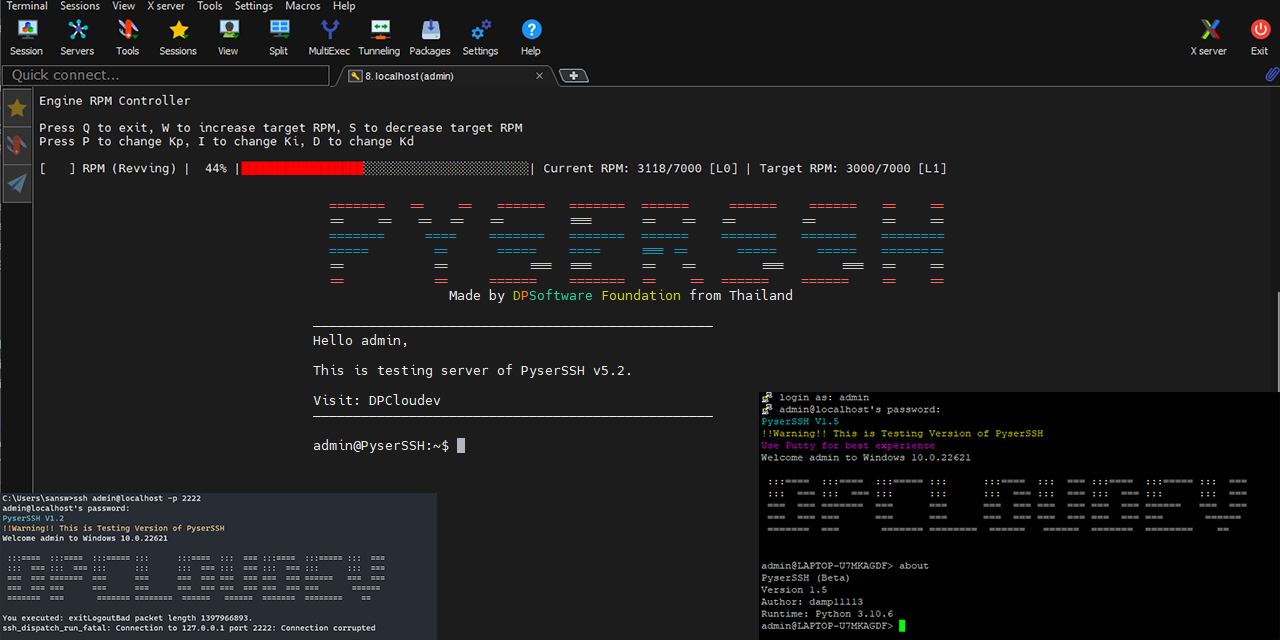Open the MultiExec toolbar icon
Viewport: 1280px width, 640px height.
[x=329, y=37]
